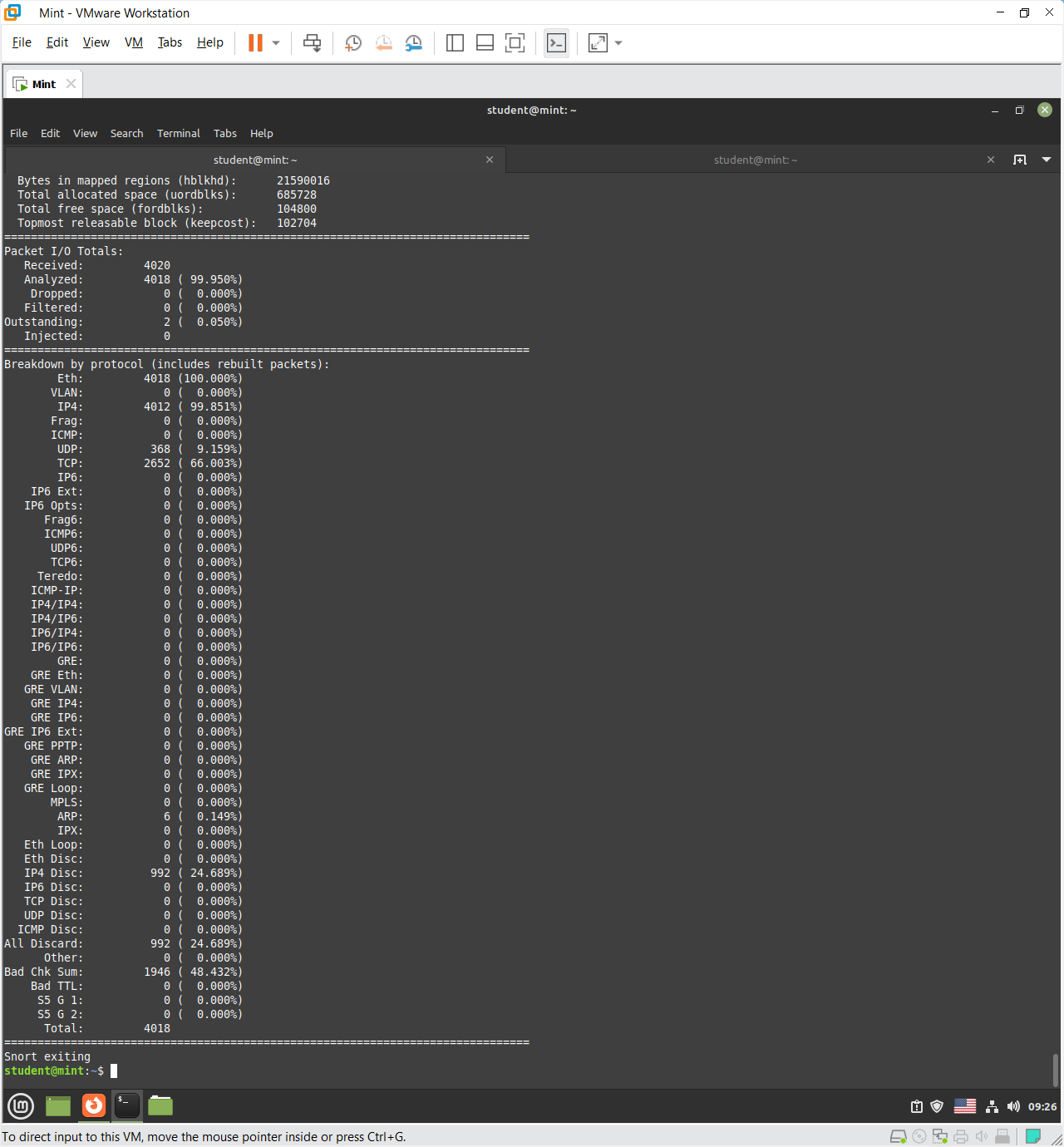1064x1147 pixels.
Task: Revert VM to previous snapshot
Action: [383, 43]
